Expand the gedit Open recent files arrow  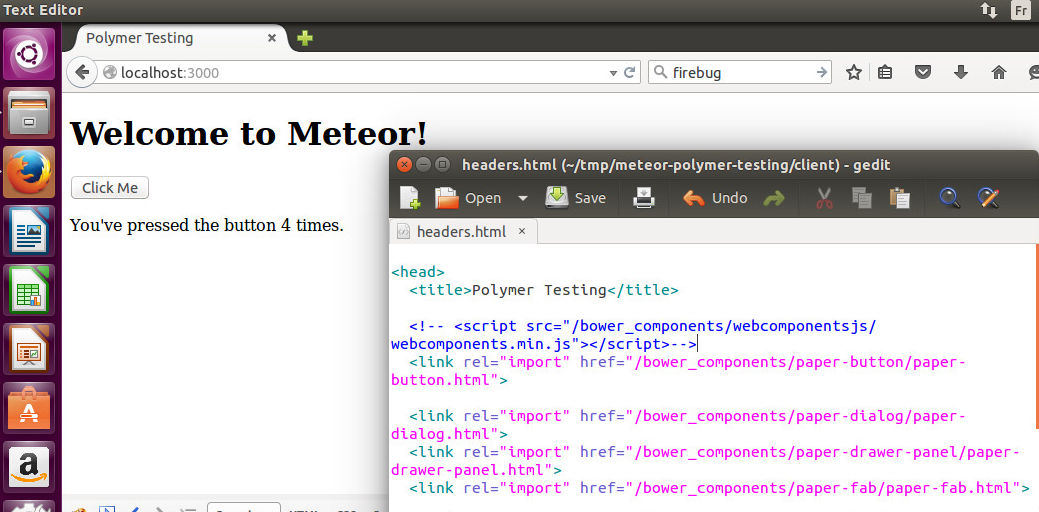(x=523, y=198)
